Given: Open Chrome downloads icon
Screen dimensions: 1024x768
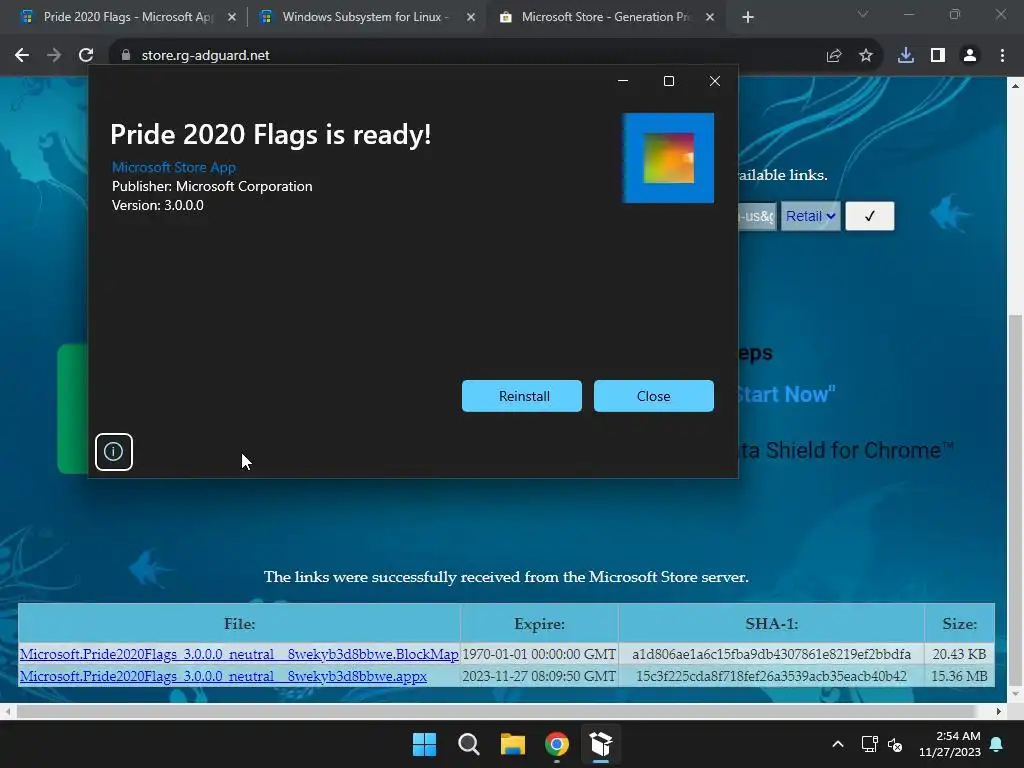Looking at the screenshot, I should pyautogui.click(x=906, y=56).
